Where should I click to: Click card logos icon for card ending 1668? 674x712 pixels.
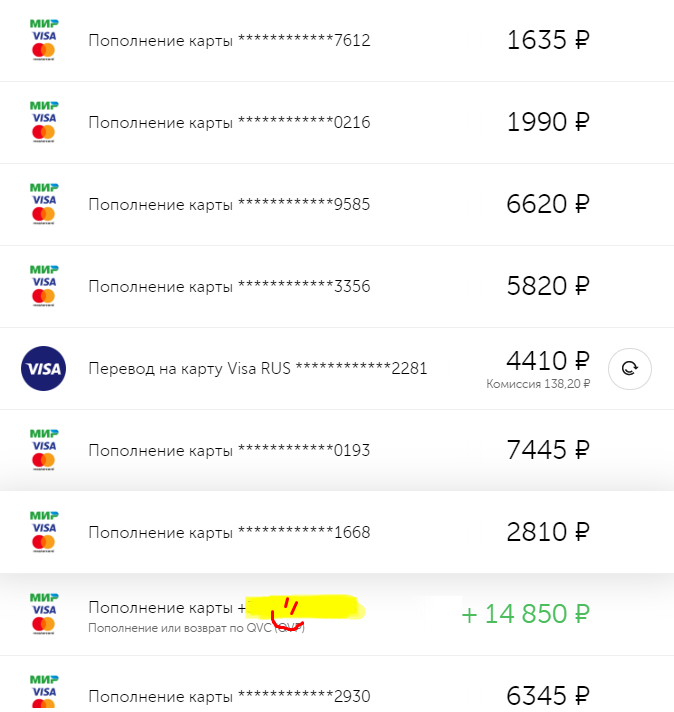(x=43, y=532)
